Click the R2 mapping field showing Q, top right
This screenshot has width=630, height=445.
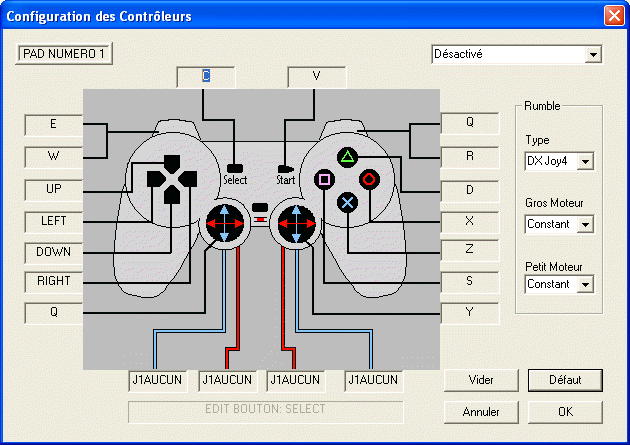470,123
